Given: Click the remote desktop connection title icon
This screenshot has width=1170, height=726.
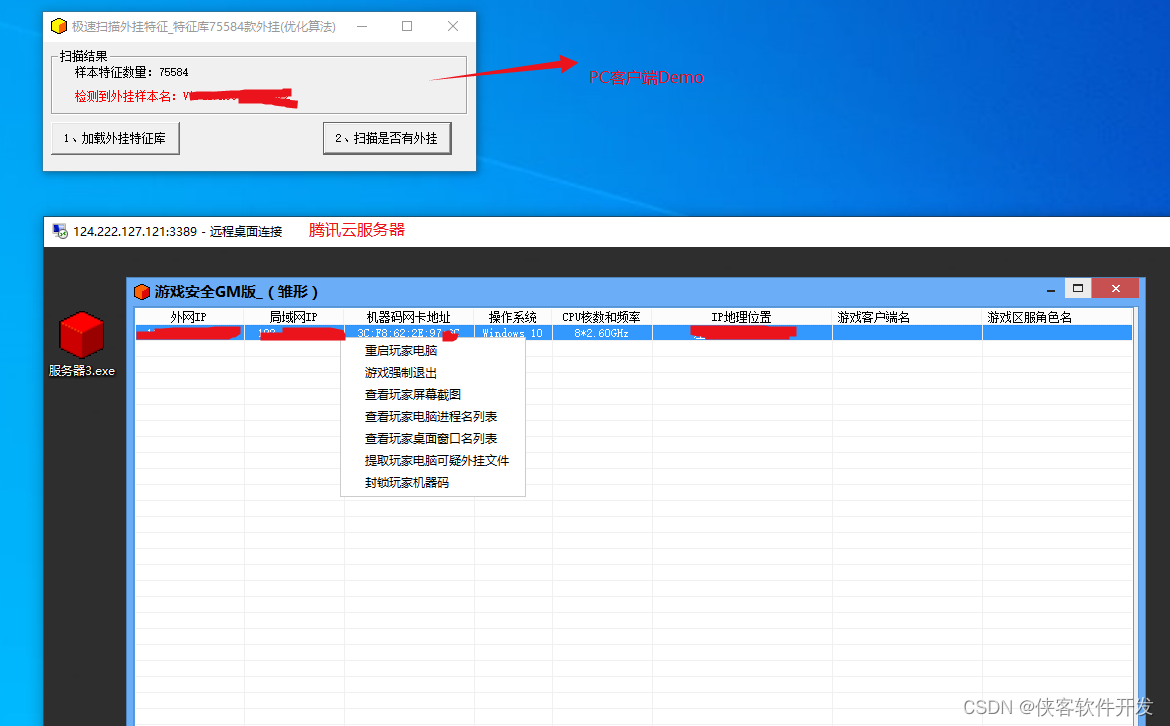Looking at the screenshot, I should point(60,231).
